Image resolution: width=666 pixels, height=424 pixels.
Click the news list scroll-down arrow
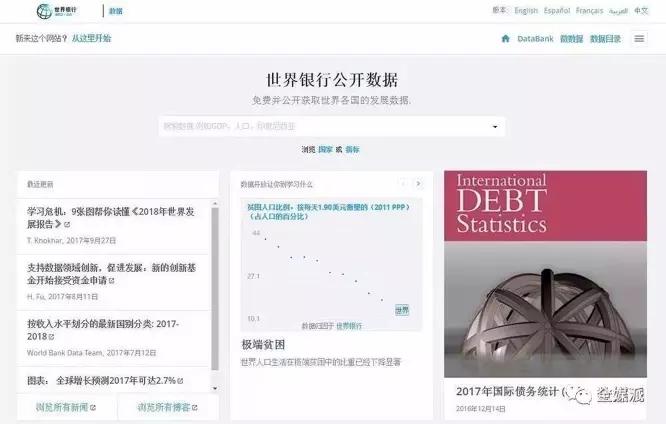click(215, 388)
